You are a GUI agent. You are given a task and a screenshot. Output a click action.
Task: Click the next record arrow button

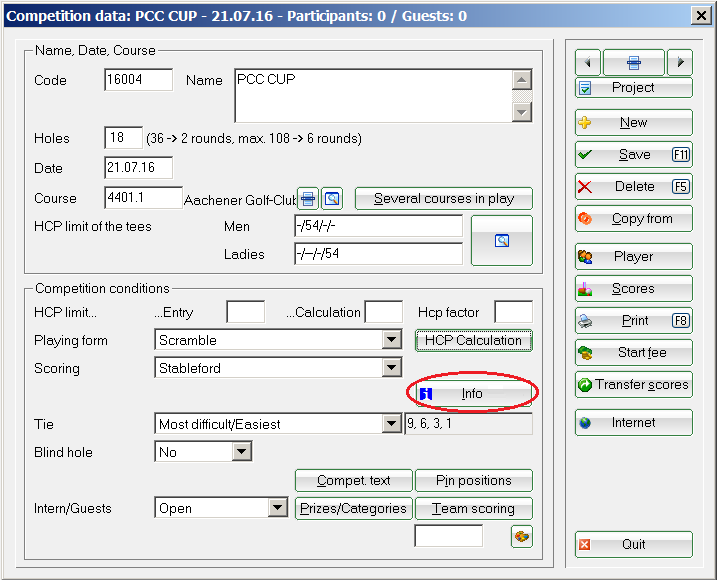(680, 62)
